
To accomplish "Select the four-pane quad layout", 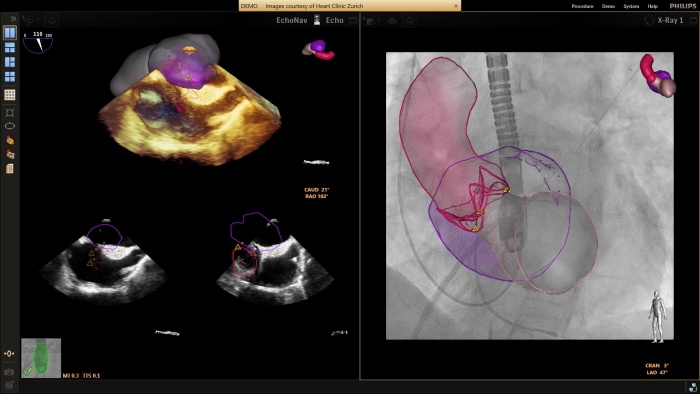I will coord(10,76).
